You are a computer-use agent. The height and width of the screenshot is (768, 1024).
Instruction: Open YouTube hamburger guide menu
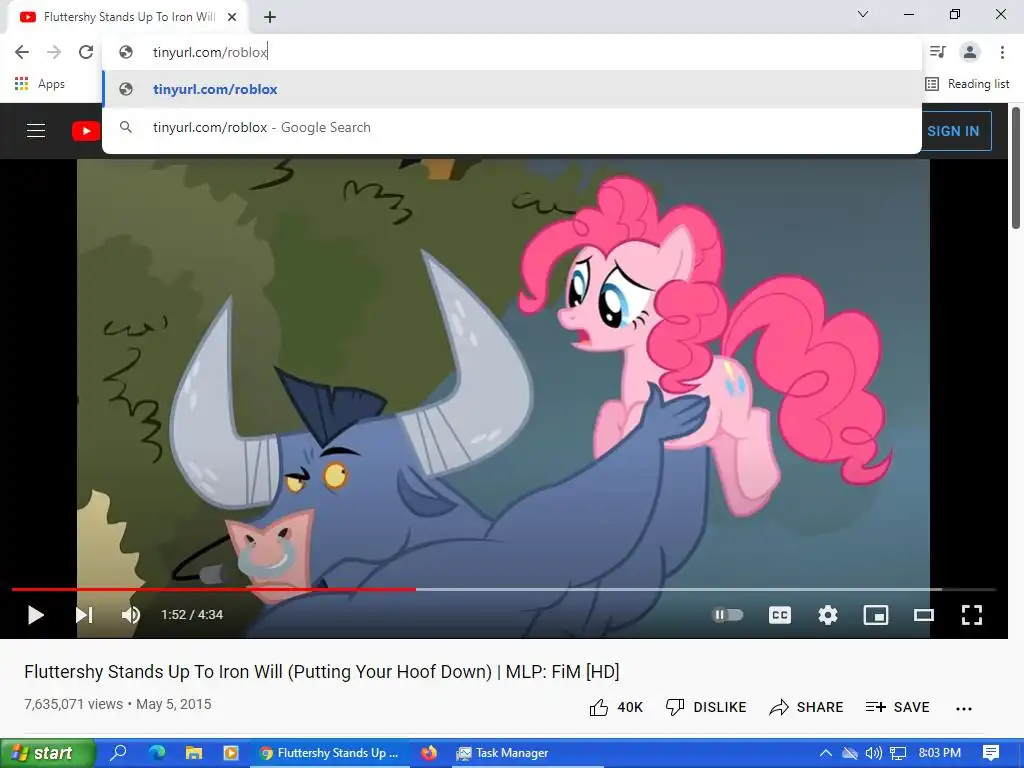click(x=36, y=131)
